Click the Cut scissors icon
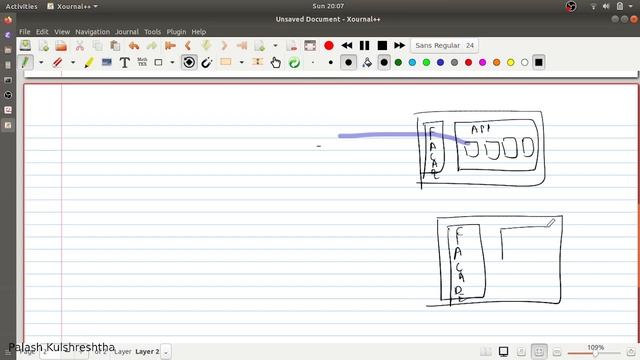This screenshot has height=360, width=640. 80,45
